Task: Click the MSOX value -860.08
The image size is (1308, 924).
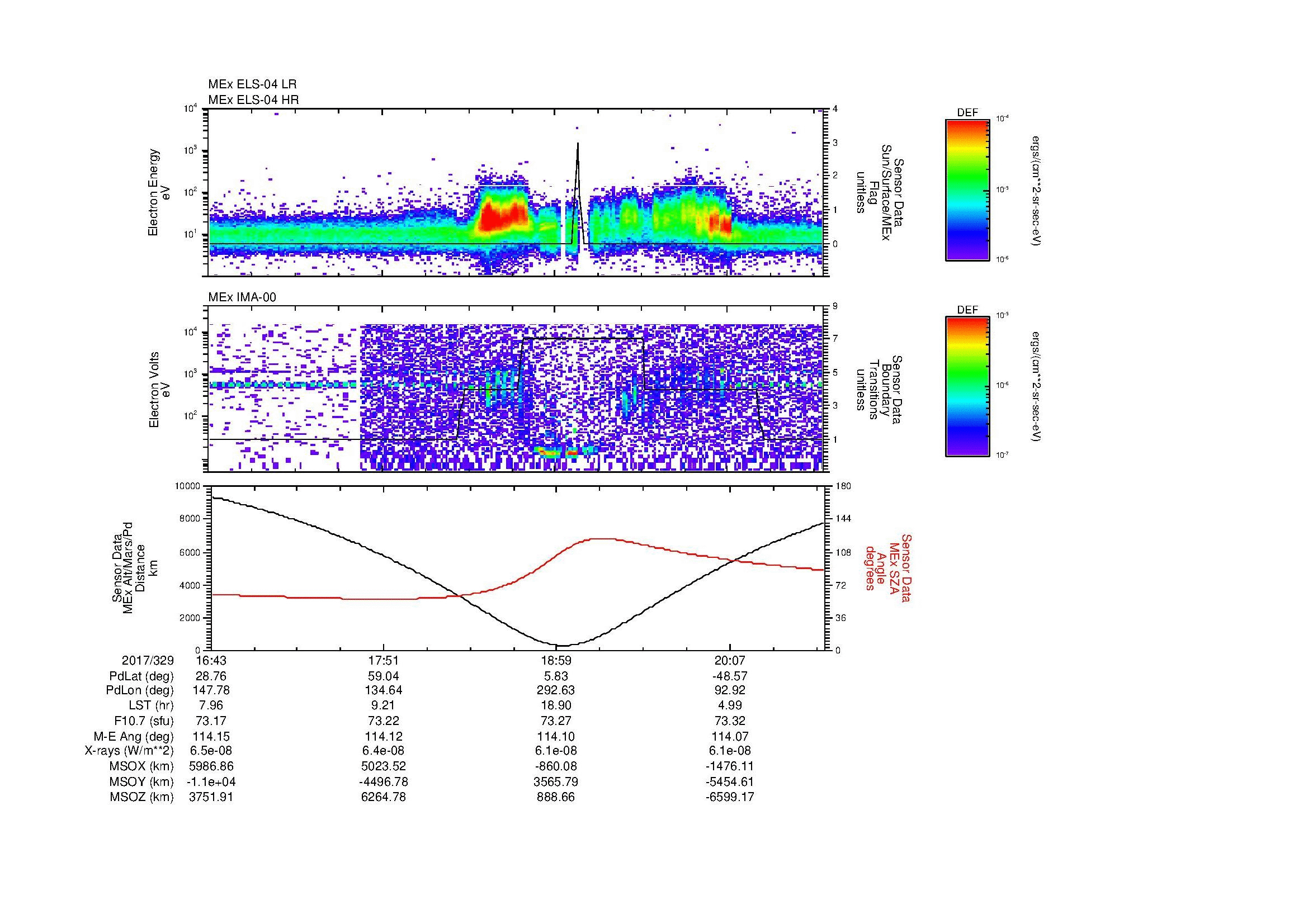Action: pos(556,766)
